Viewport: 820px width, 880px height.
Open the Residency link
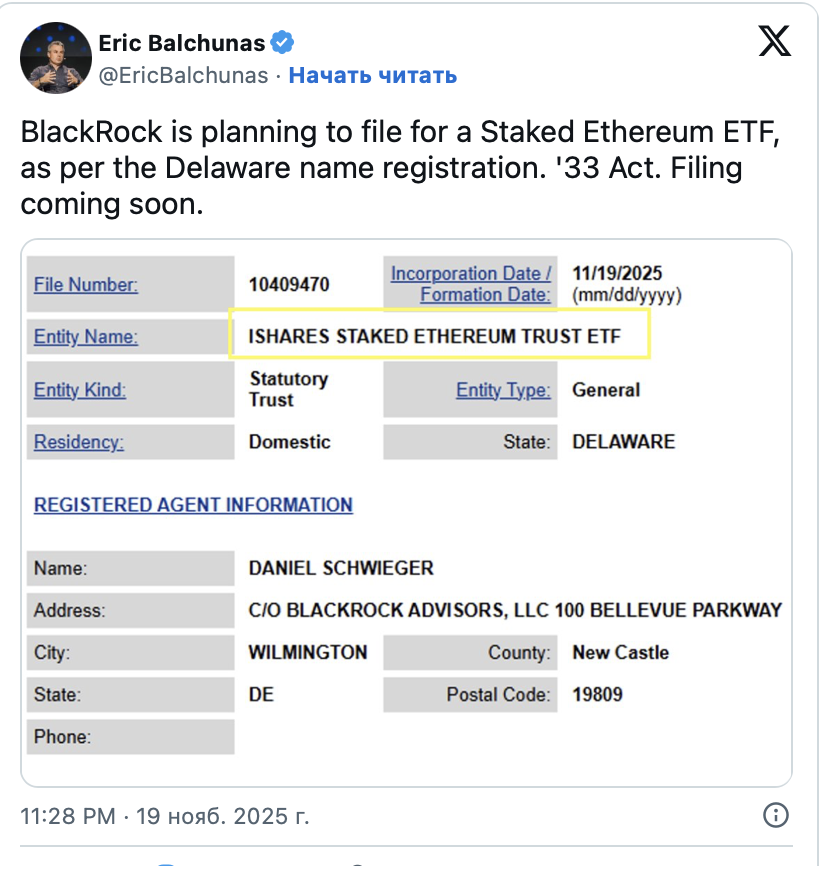tap(79, 442)
